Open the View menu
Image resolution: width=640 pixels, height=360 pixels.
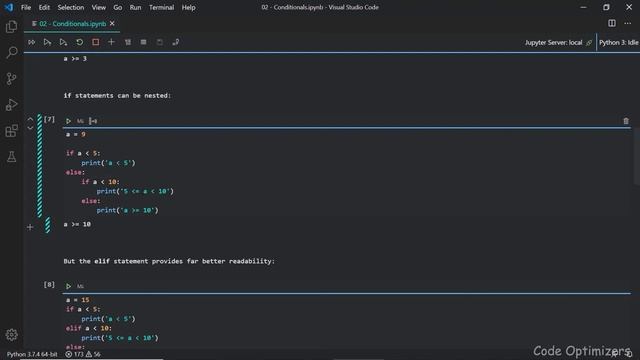coord(98,7)
